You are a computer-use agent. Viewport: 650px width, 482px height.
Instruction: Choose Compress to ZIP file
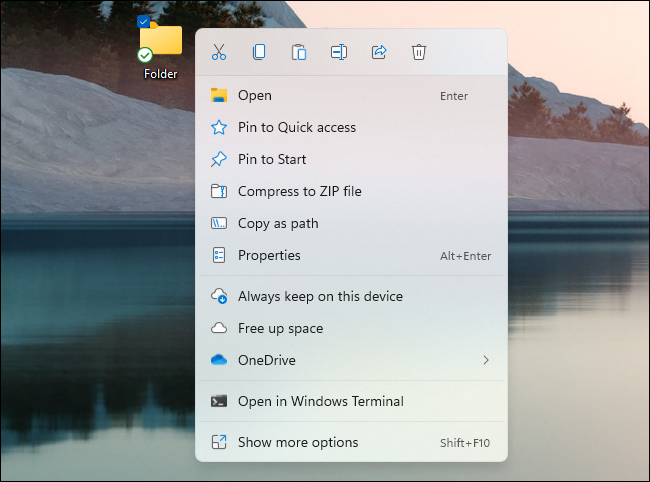pyautogui.click(x=300, y=192)
